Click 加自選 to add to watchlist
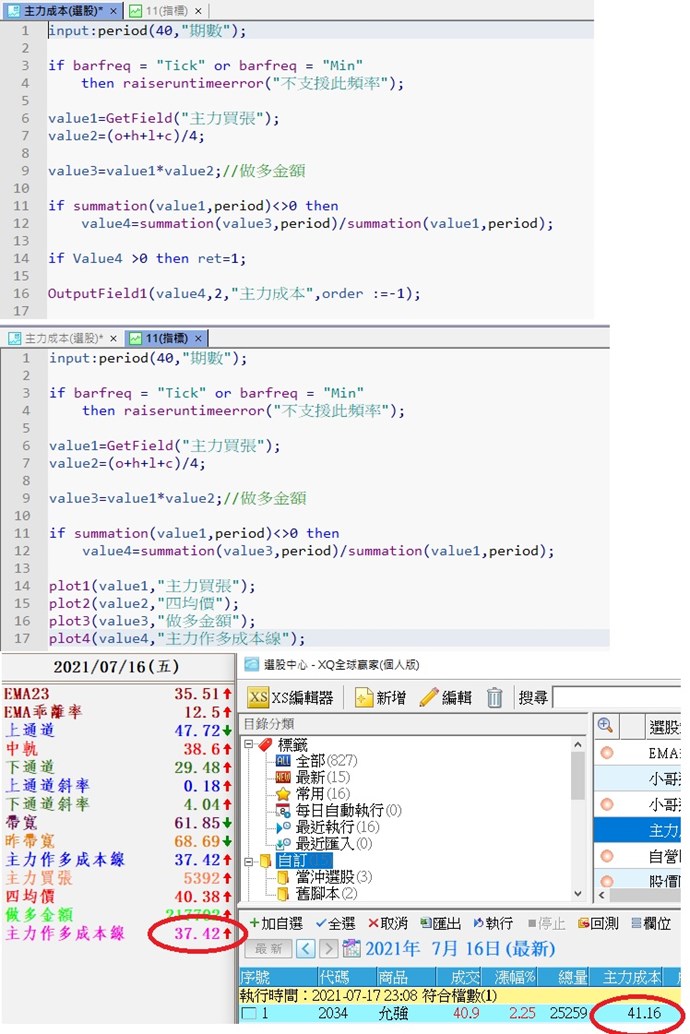Screen dimensions: 690x1034 (x=276, y=923)
